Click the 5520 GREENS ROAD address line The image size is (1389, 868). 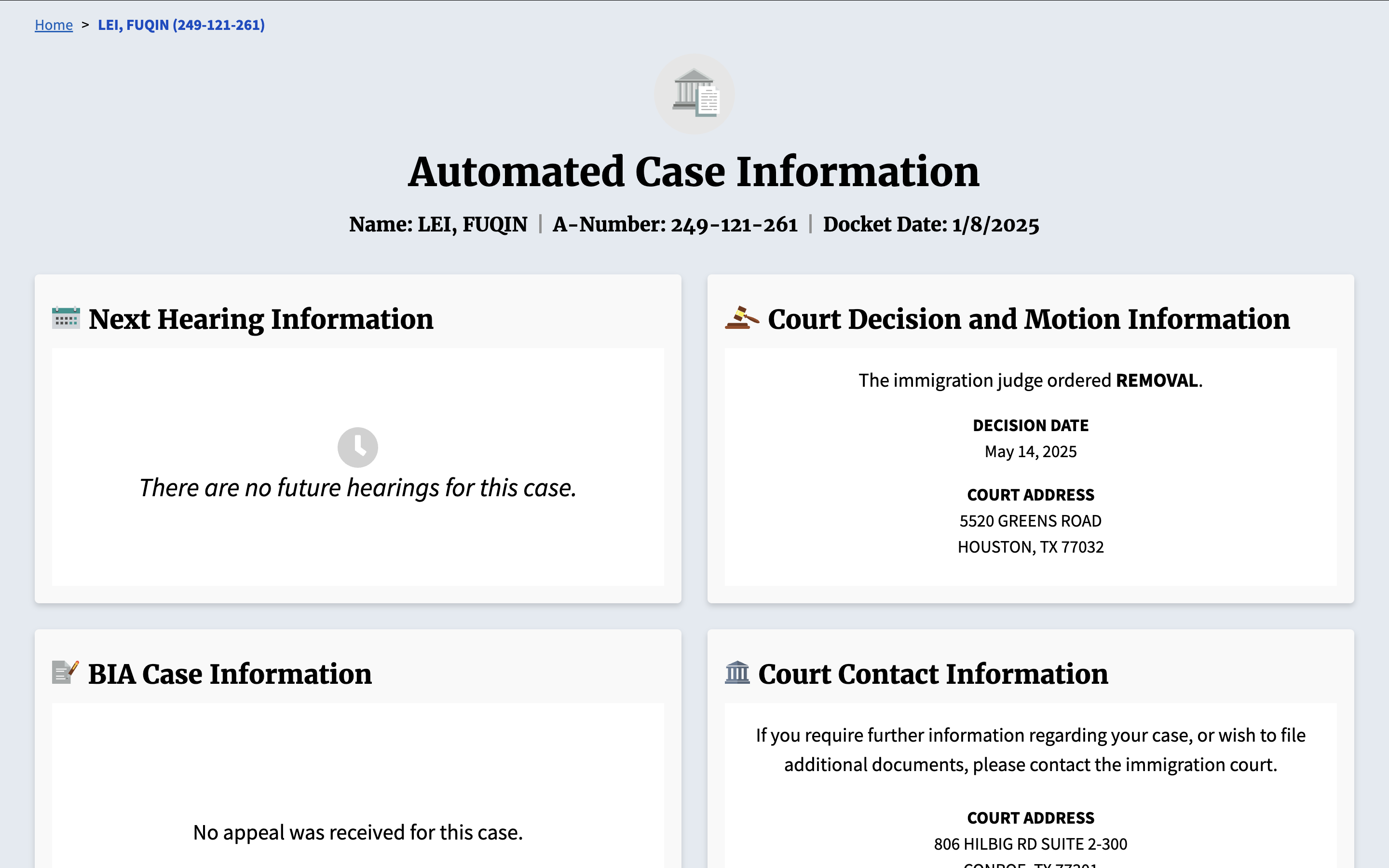(x=1030, y=521)
